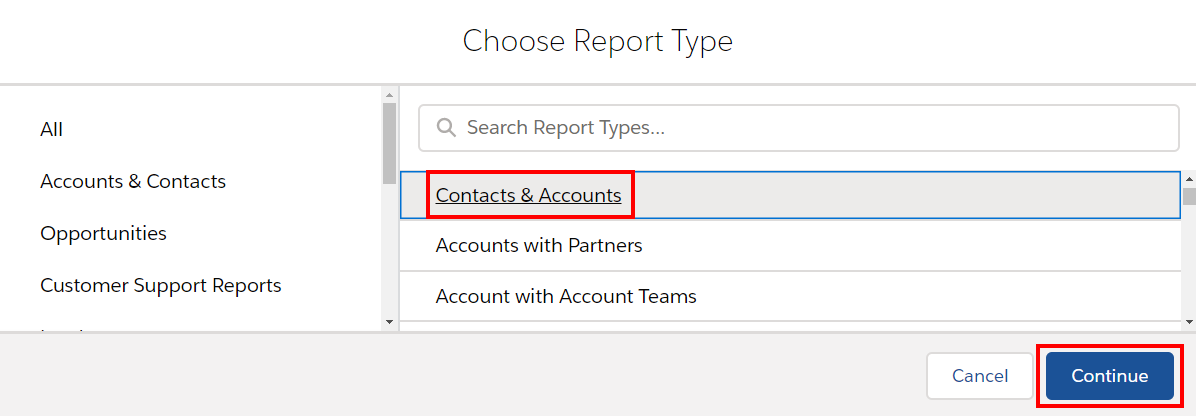Click the Continue button
1196x416 pixels.
pos(1109,376)
